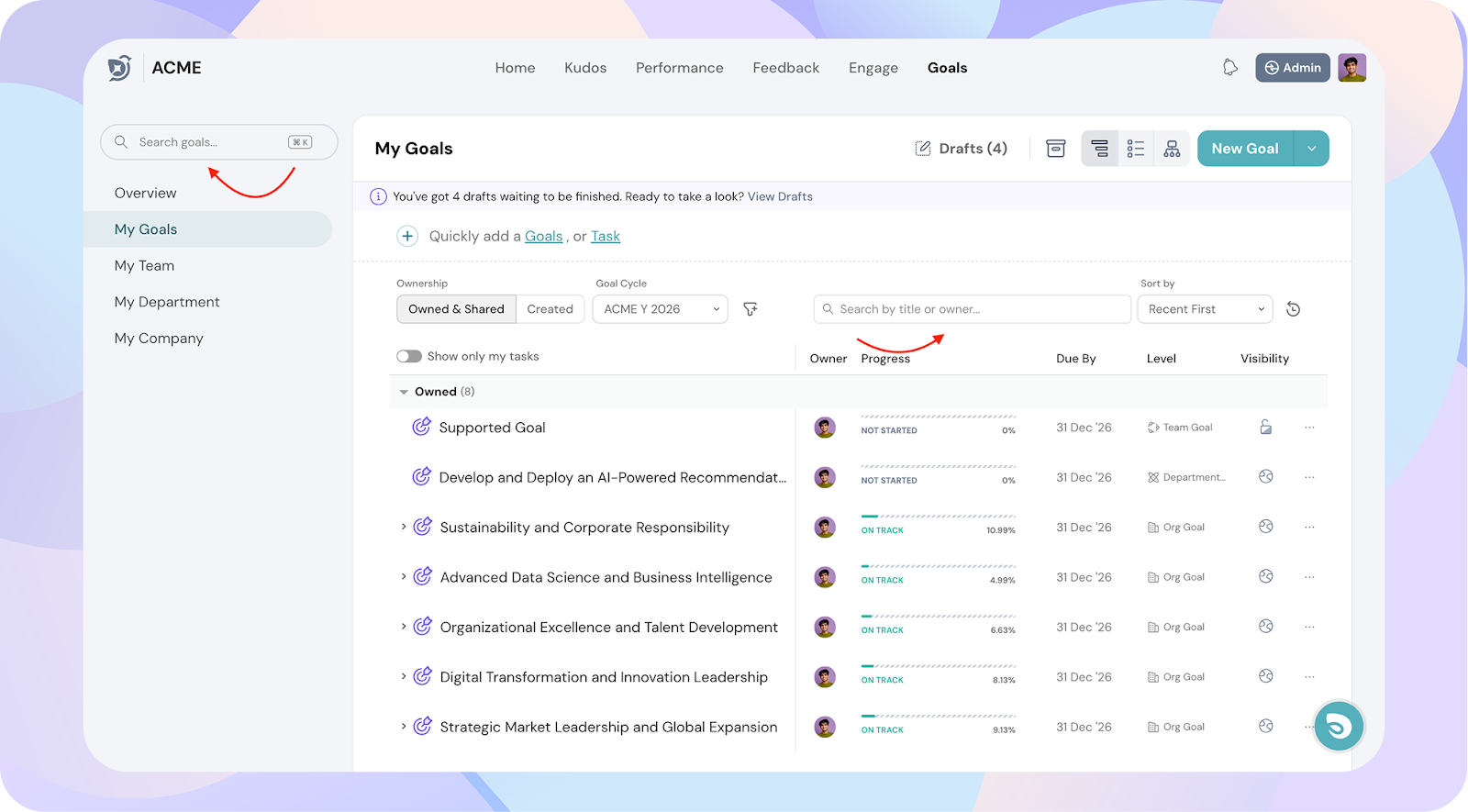This screenshot has width=1468, height=812.
Task: Click the Digital Transformation progress bar at 8.13%
Action: [x=938, y=666]
